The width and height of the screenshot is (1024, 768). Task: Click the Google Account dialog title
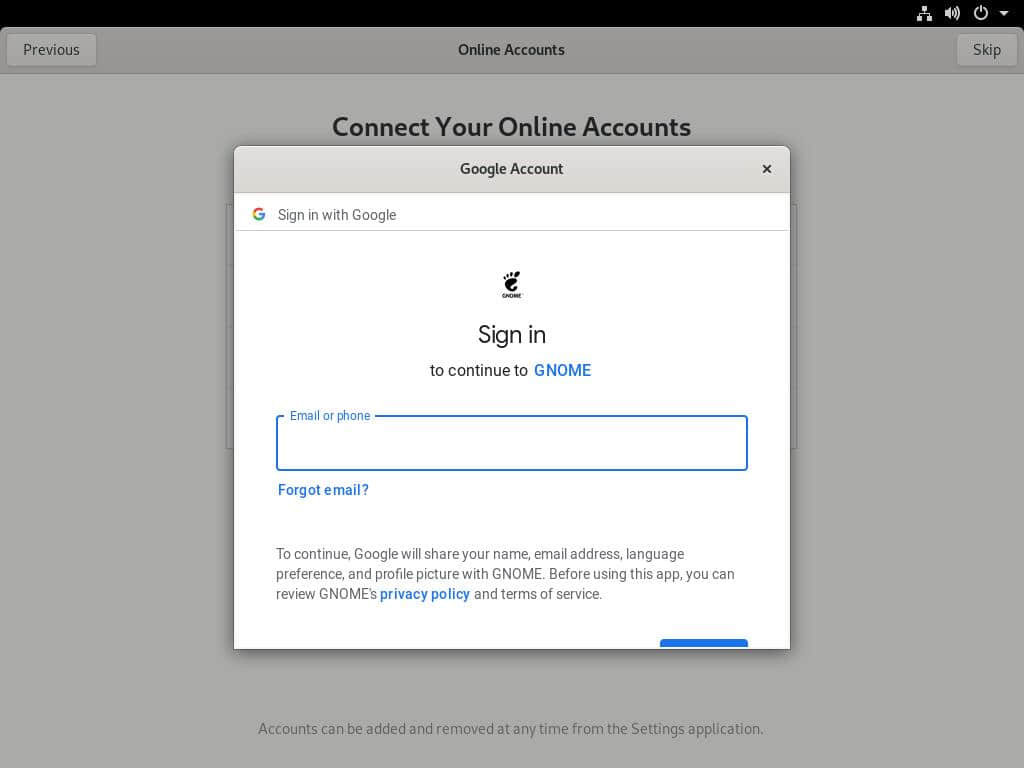[x=511, y=169]
